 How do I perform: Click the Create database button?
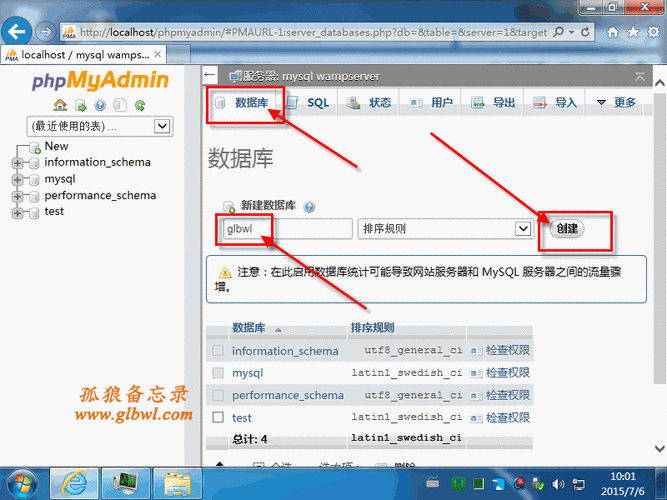coord(567,229)
